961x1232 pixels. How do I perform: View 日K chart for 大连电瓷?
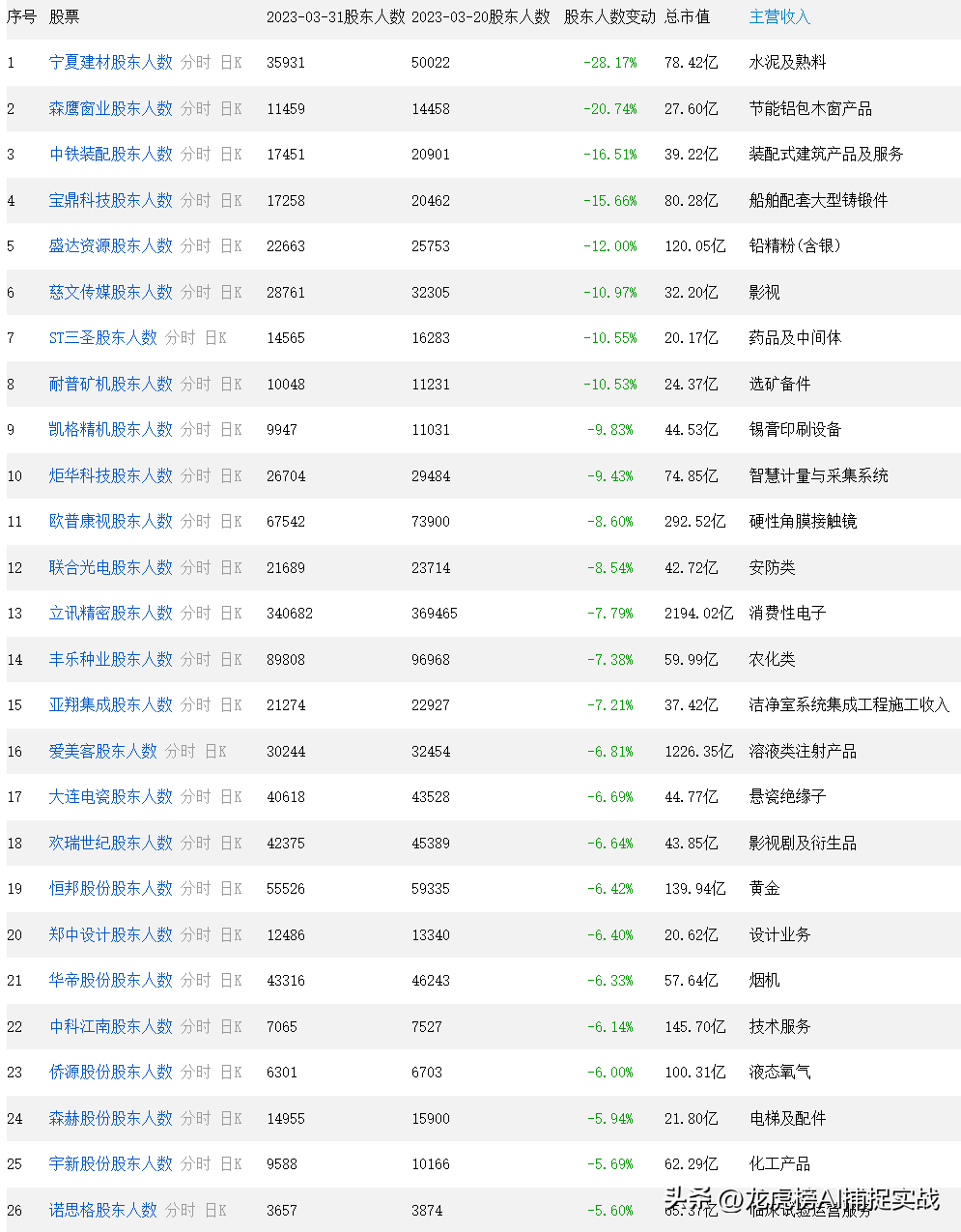(x=231, y=796)
